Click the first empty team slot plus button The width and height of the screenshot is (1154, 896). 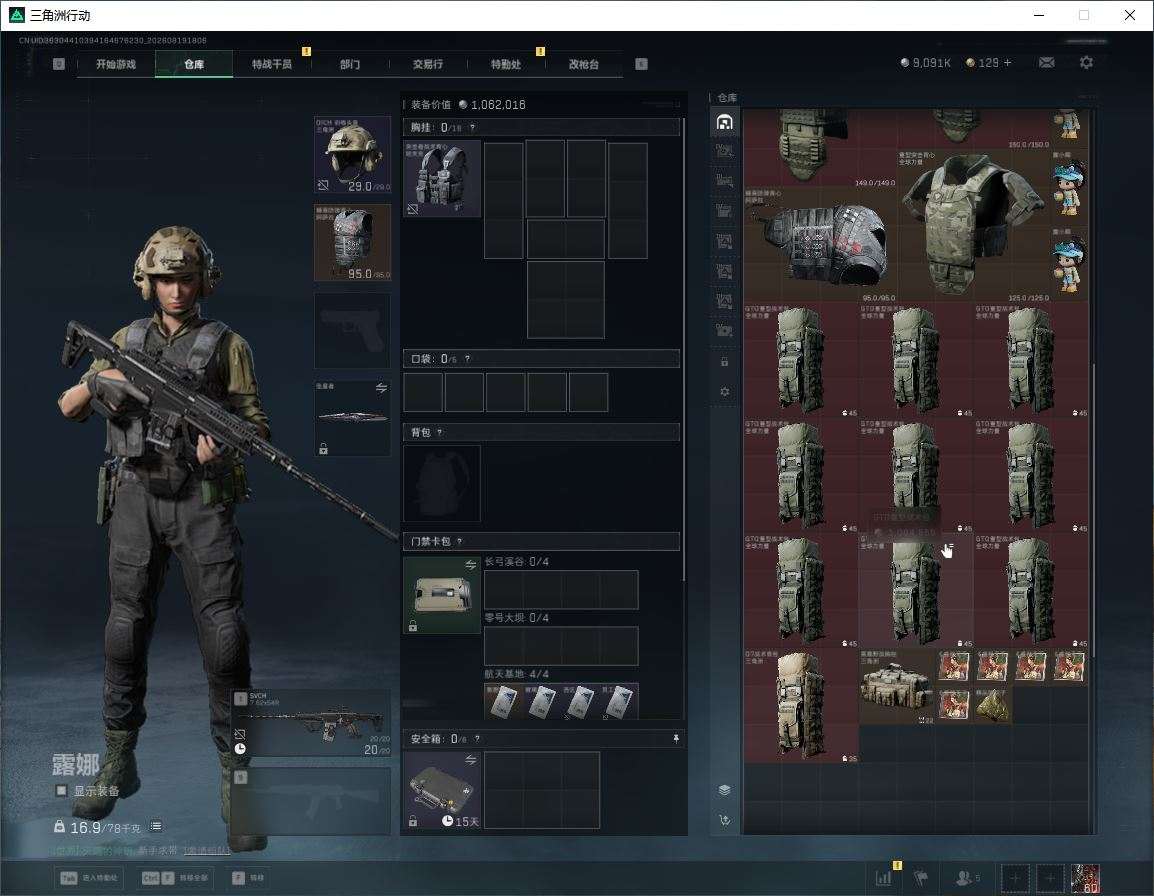pos(1015,878)
